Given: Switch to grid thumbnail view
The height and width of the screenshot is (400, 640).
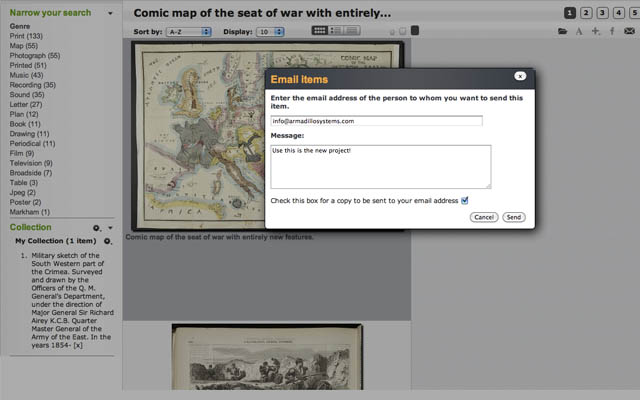Looking at the screenshot, I should pos(320,31).
